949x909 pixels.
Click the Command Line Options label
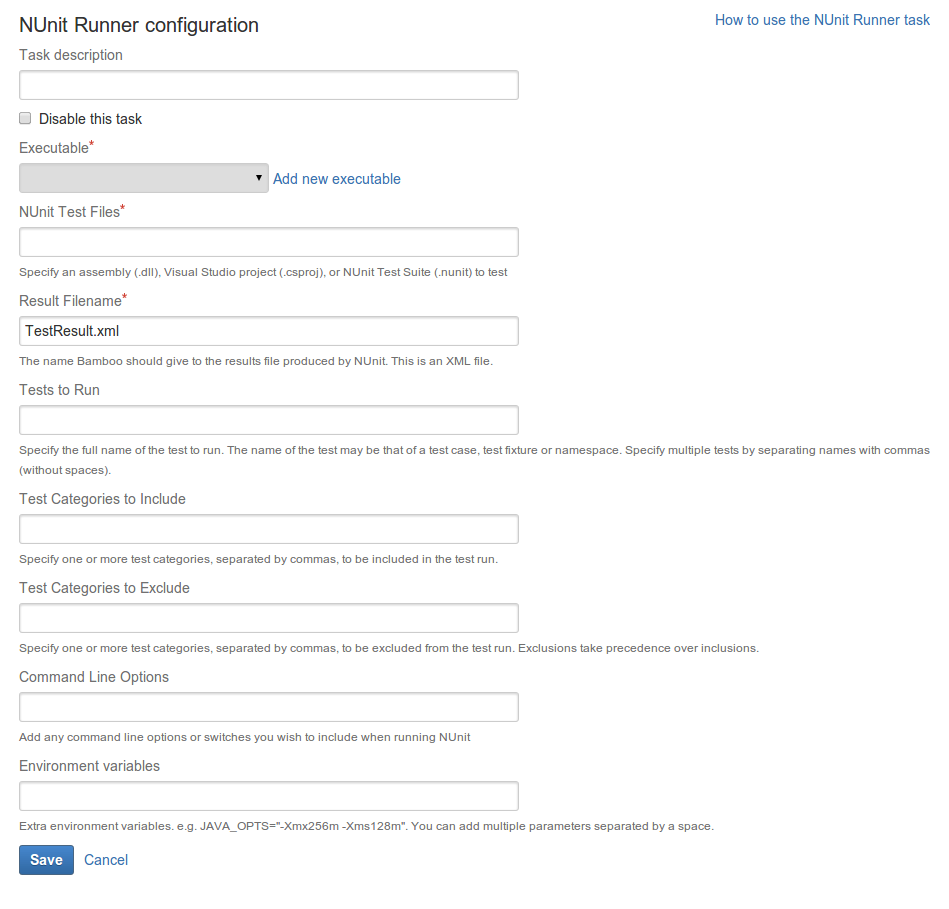(x=94, y=677)
